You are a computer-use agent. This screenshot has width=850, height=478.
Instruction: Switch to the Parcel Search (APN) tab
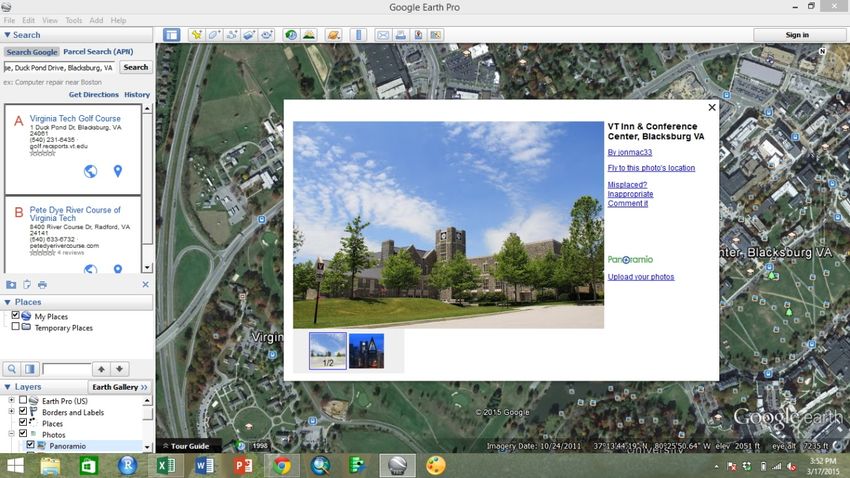pyautogui.click(x=98, y=51)
